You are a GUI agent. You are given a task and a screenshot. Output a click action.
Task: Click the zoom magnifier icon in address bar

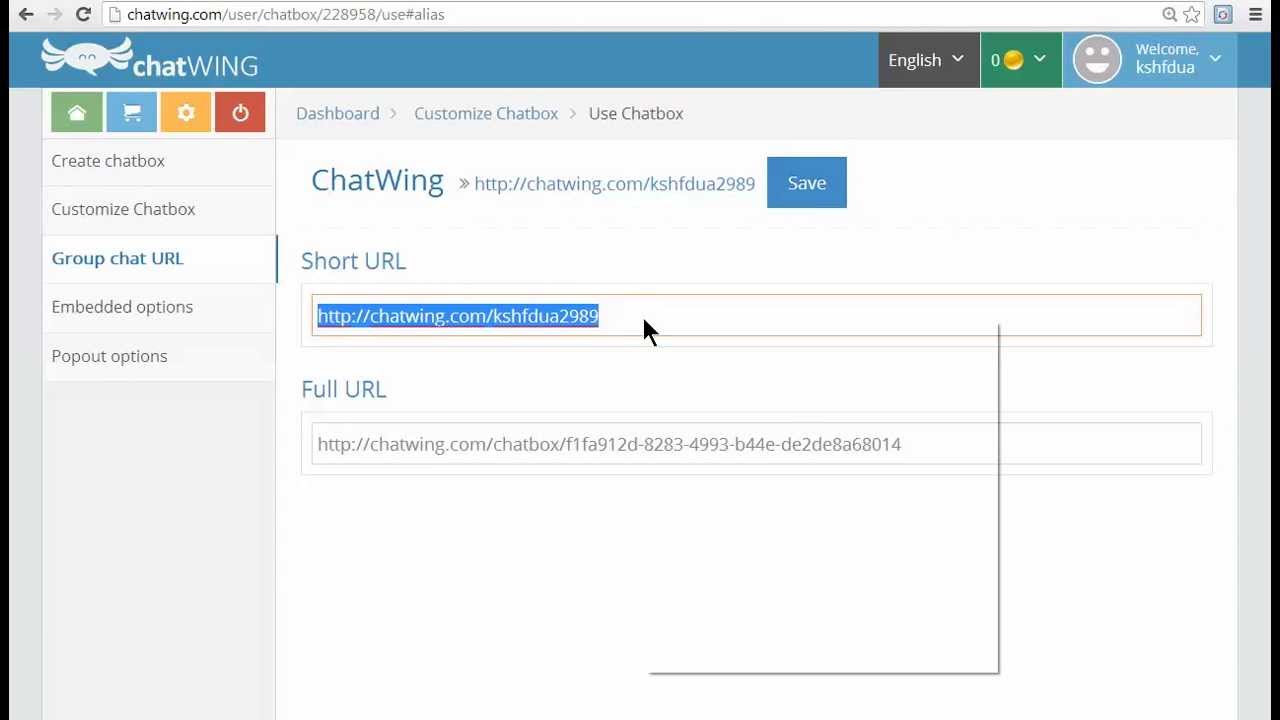click(x=1169, y=14)
